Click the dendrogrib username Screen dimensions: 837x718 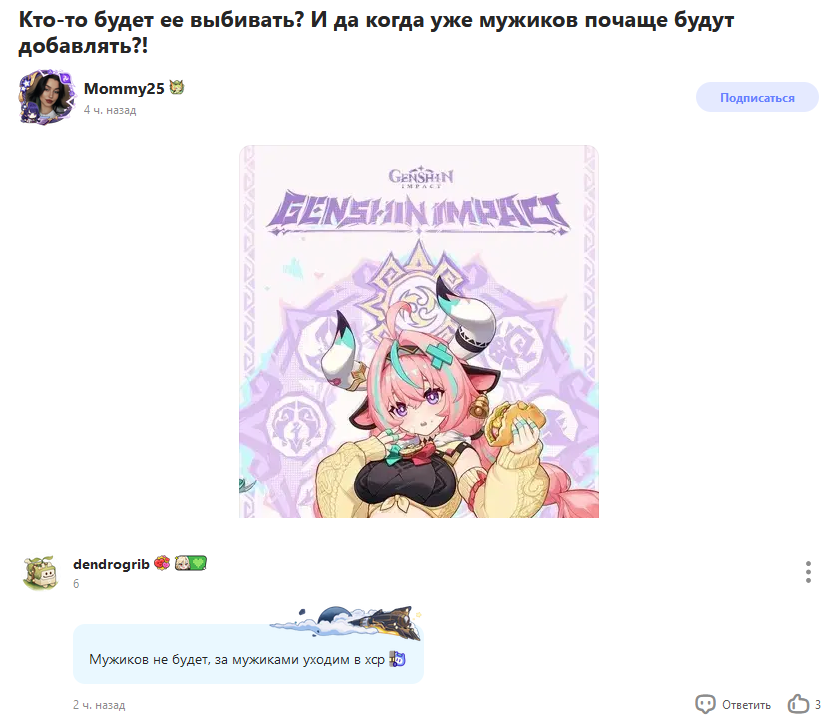click(111, 564)
